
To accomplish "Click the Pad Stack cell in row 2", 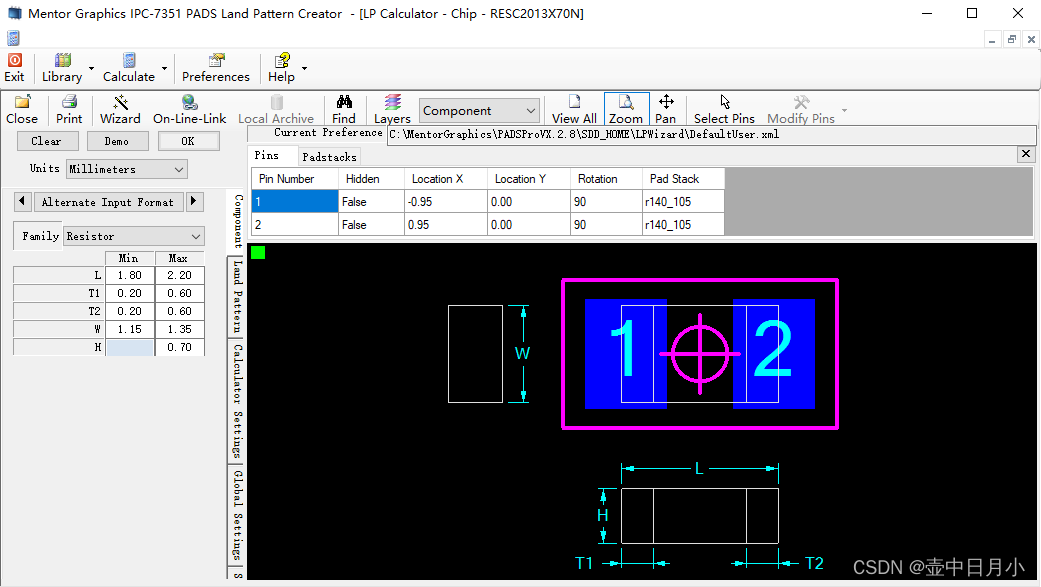I will pyautogui.click(x=683, y=224).
